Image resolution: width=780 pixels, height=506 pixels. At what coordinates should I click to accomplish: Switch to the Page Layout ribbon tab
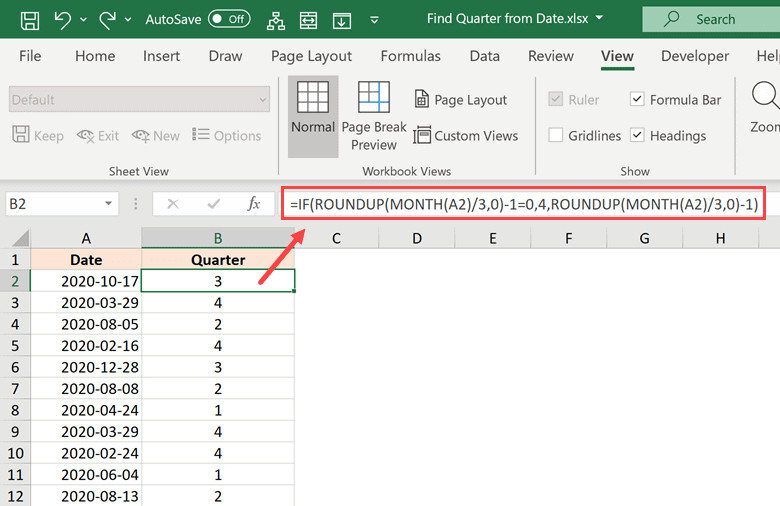tap(311, 56)
